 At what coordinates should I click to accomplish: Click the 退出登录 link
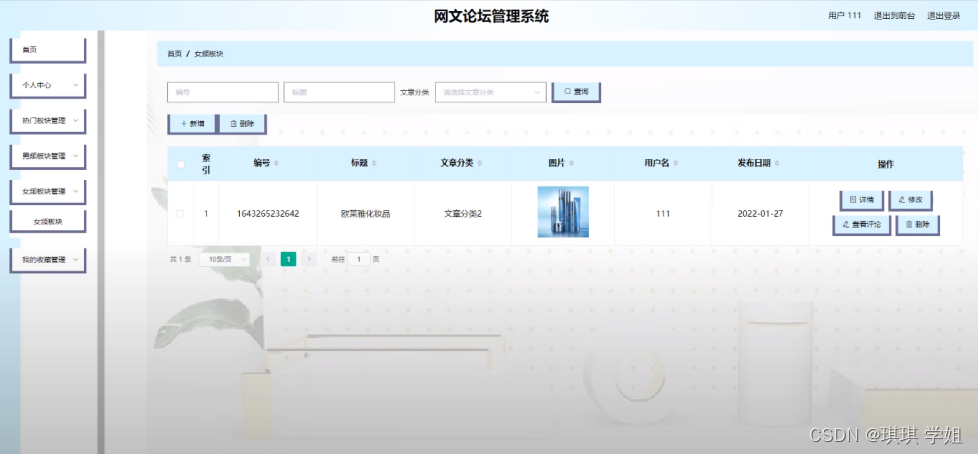[x=944, y=16]
